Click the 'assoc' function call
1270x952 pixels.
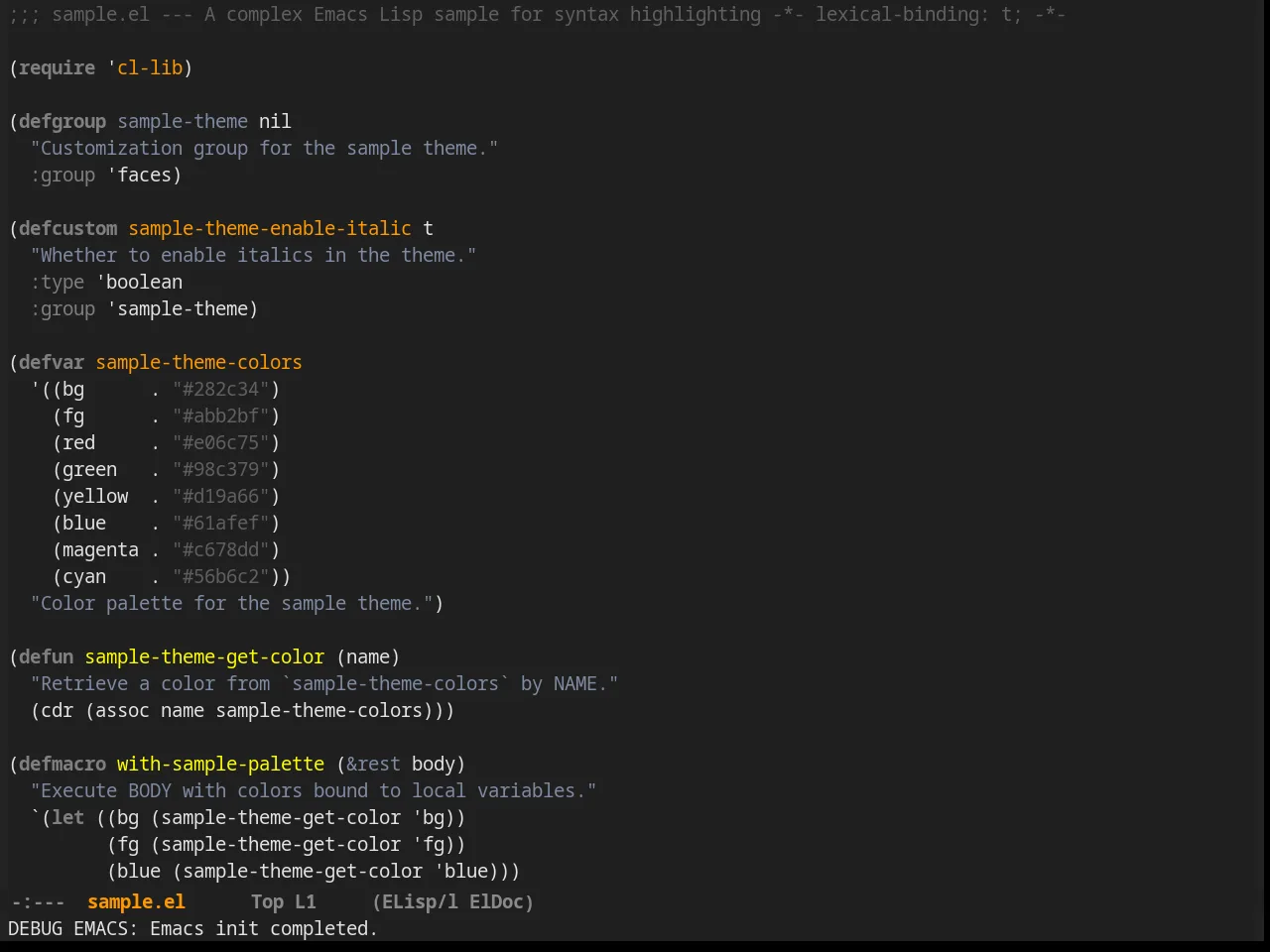coord(122,710)
